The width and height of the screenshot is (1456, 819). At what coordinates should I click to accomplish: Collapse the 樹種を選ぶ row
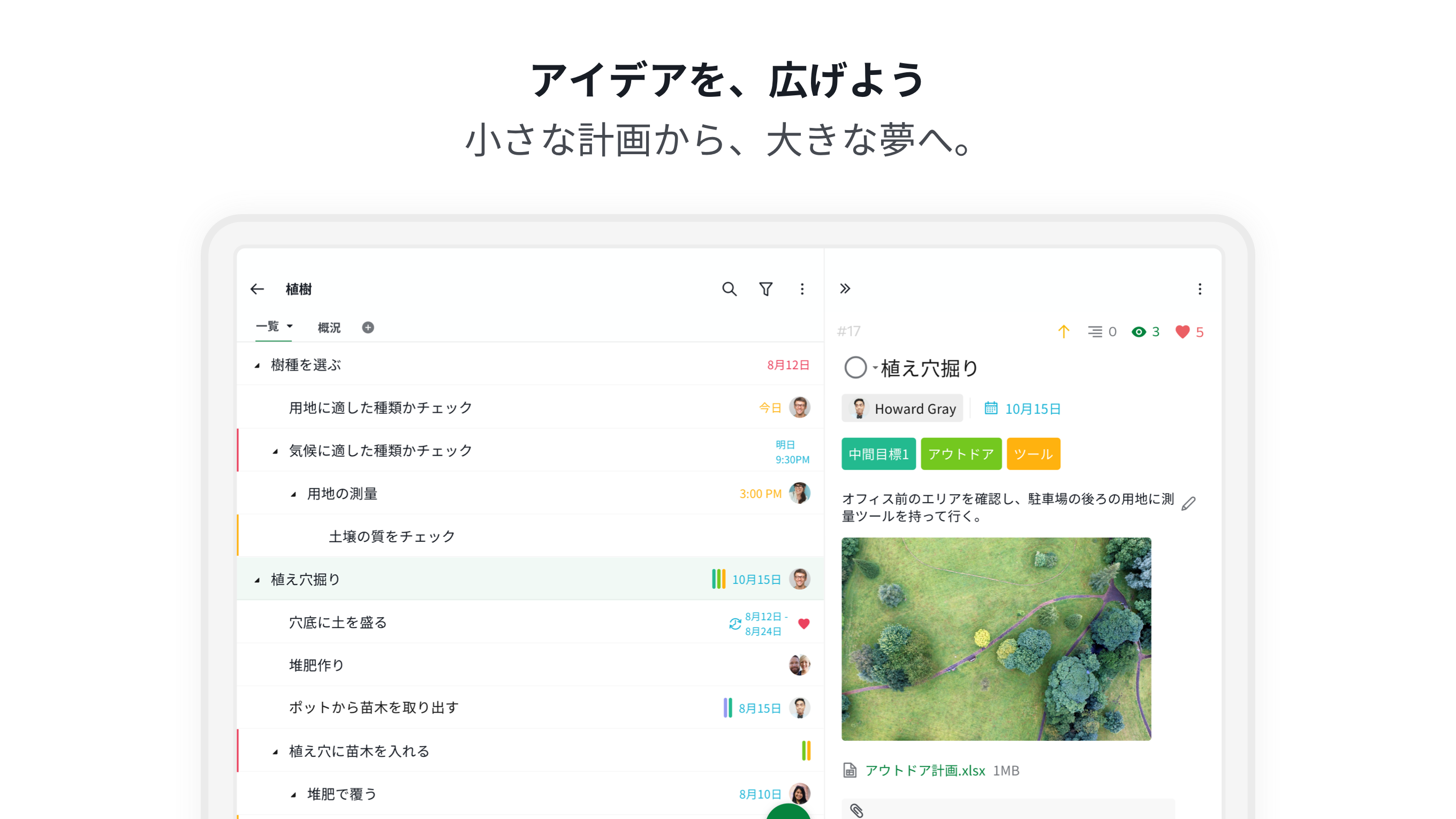click(257, 366)
